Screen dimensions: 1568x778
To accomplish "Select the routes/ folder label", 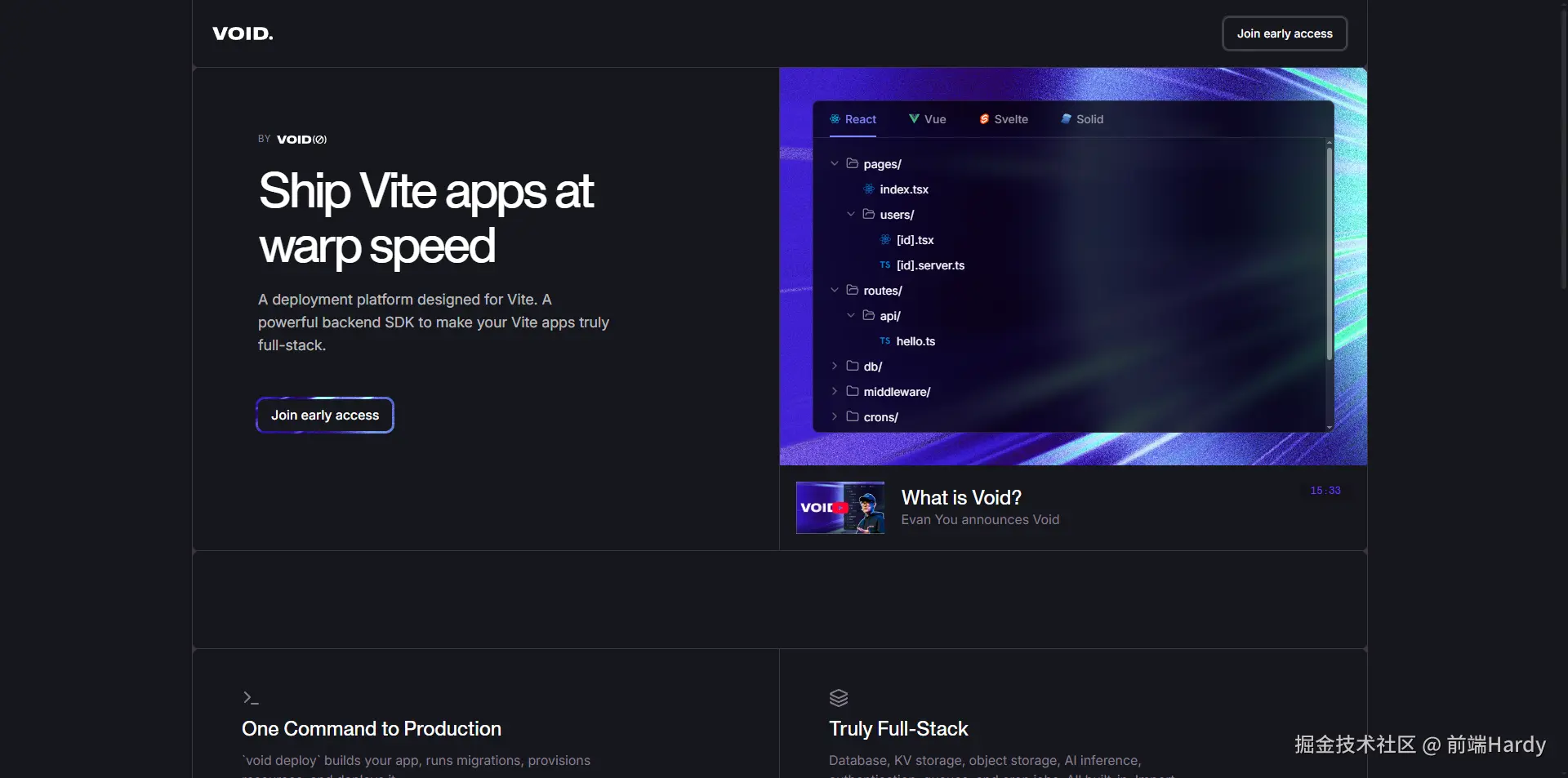I will pyautogui.click(x=883, y=291).
